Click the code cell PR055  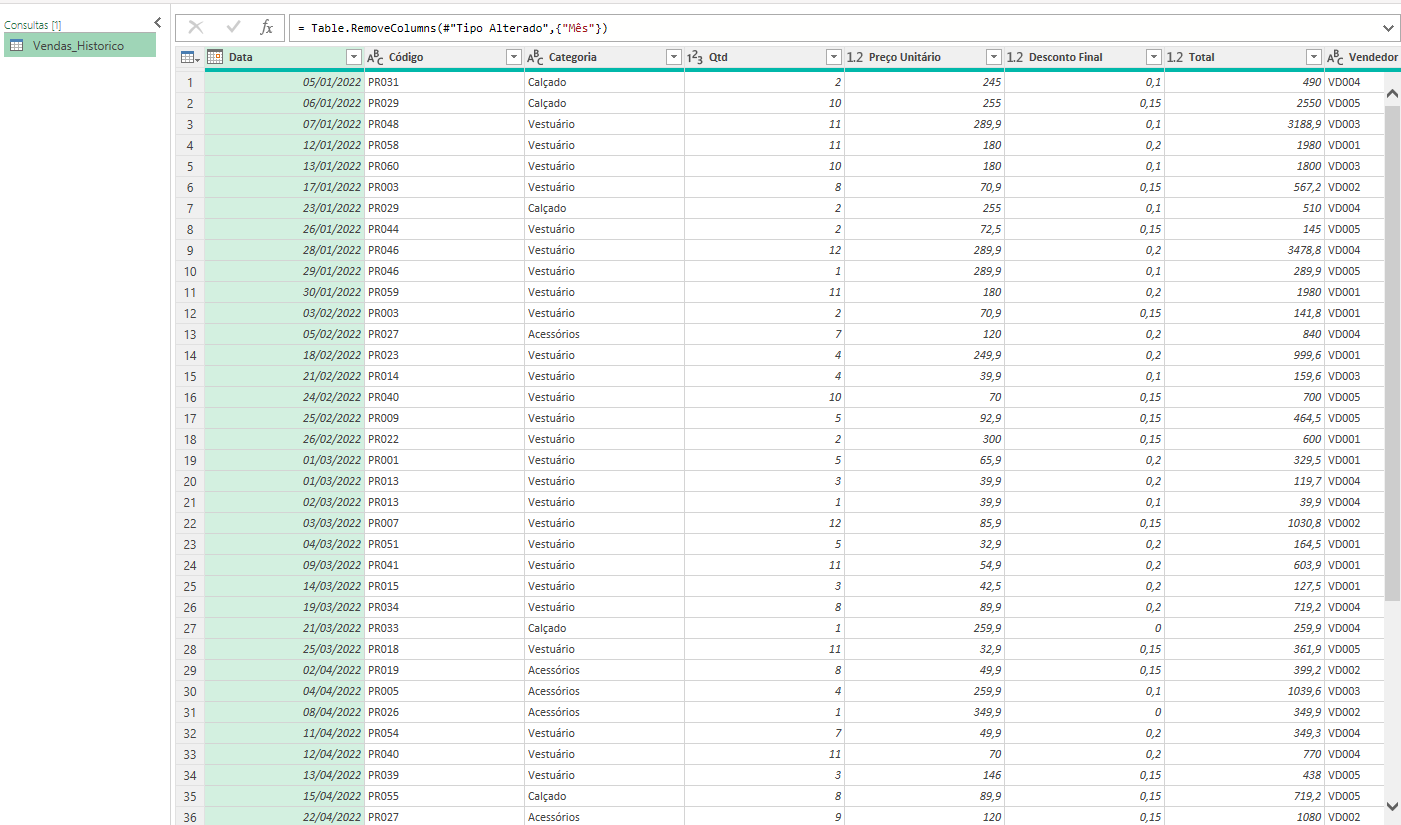coord(444,796)
